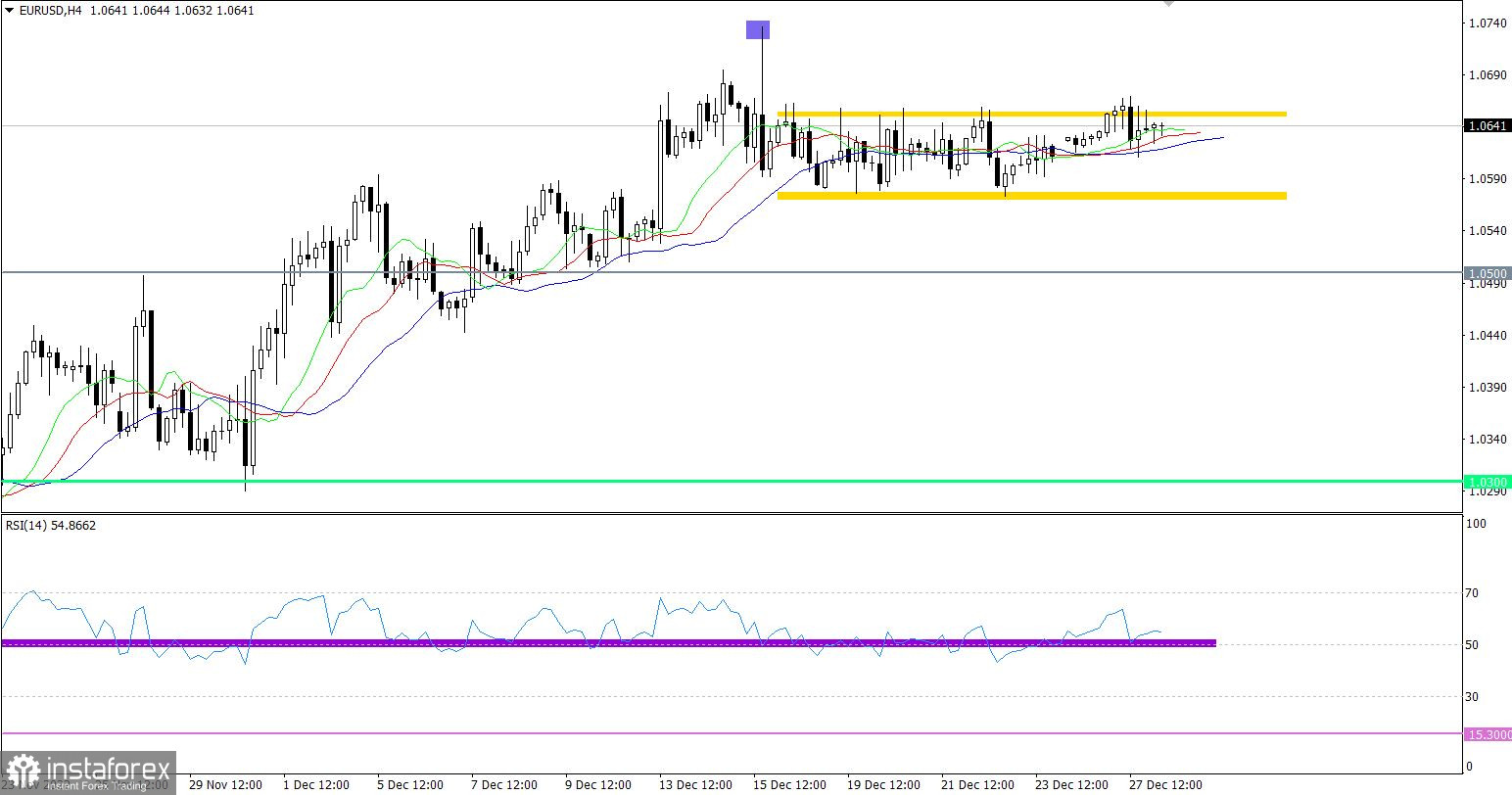The image size is (1512, 795).
Task: Click the 1 Dec 12:00 date label
Action: pos(315,785)
